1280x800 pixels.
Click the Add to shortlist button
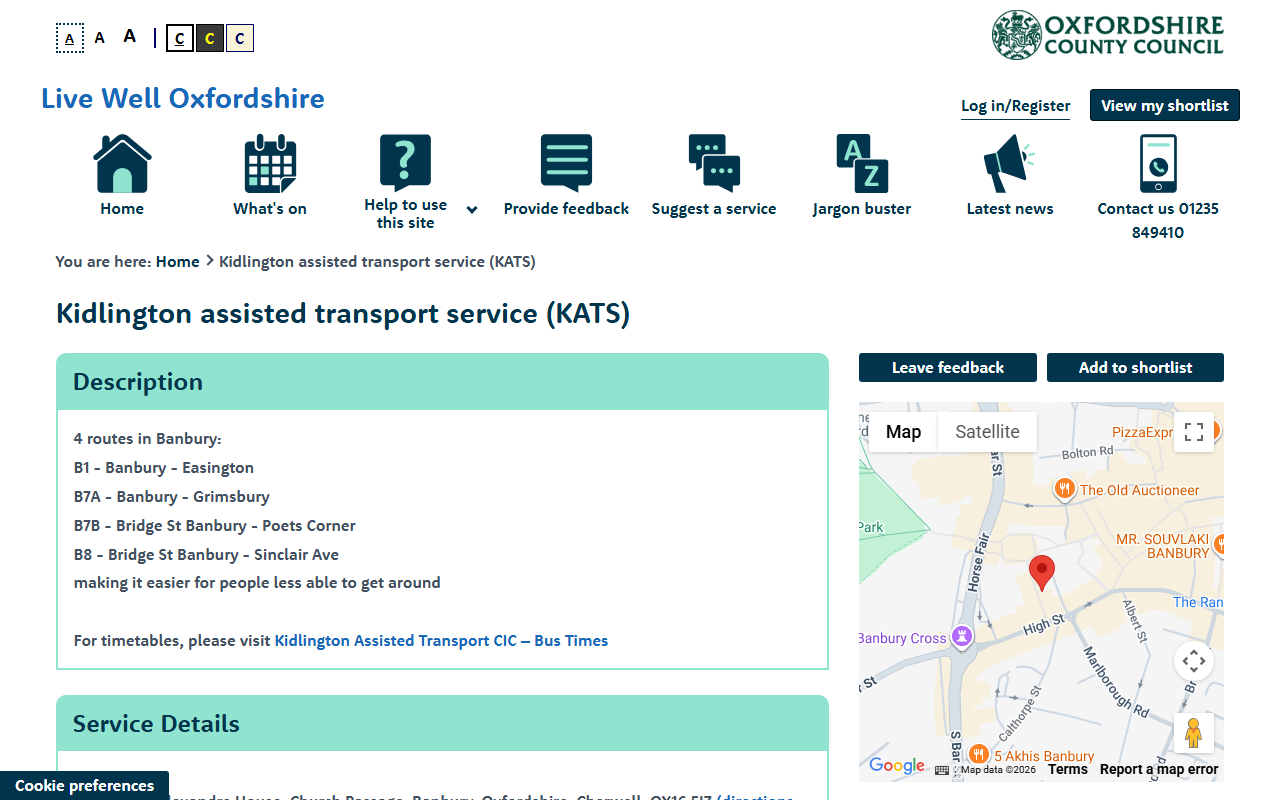1135,368
